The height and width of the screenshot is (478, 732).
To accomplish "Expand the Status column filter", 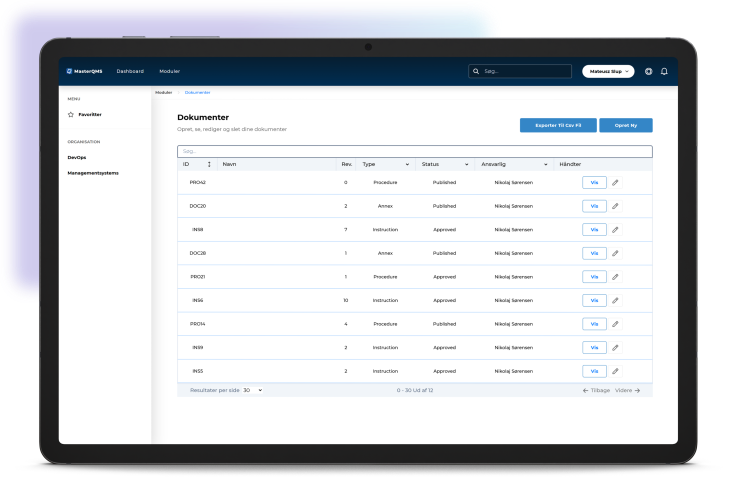I will 466,164.
